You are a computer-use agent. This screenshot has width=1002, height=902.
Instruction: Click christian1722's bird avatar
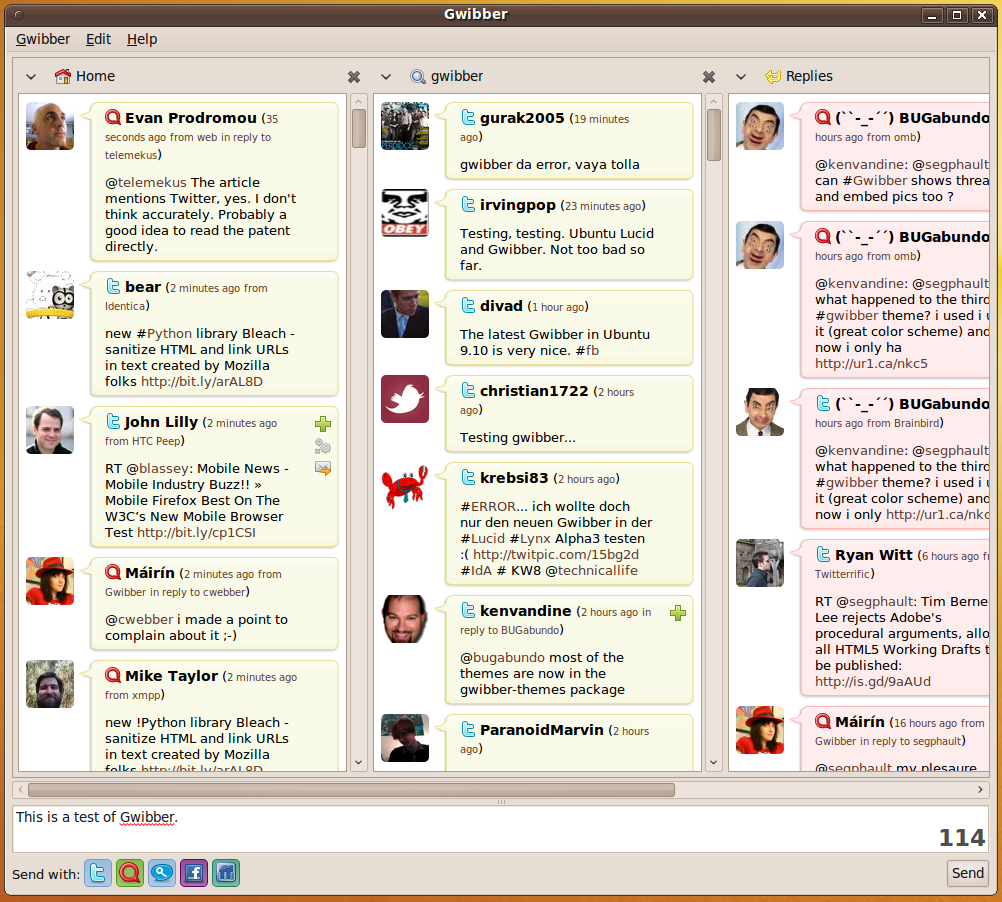tap(405, 399)
